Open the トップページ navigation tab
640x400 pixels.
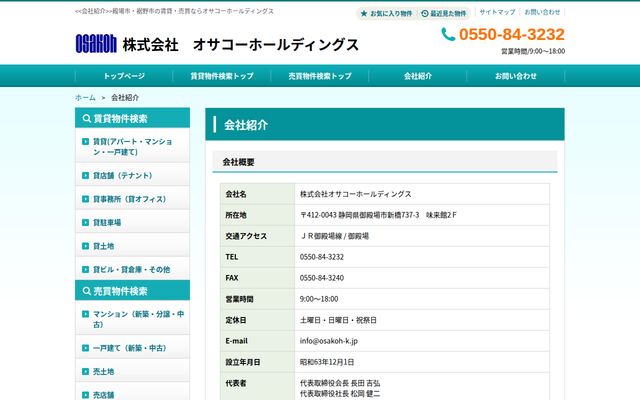click(124, 76)
